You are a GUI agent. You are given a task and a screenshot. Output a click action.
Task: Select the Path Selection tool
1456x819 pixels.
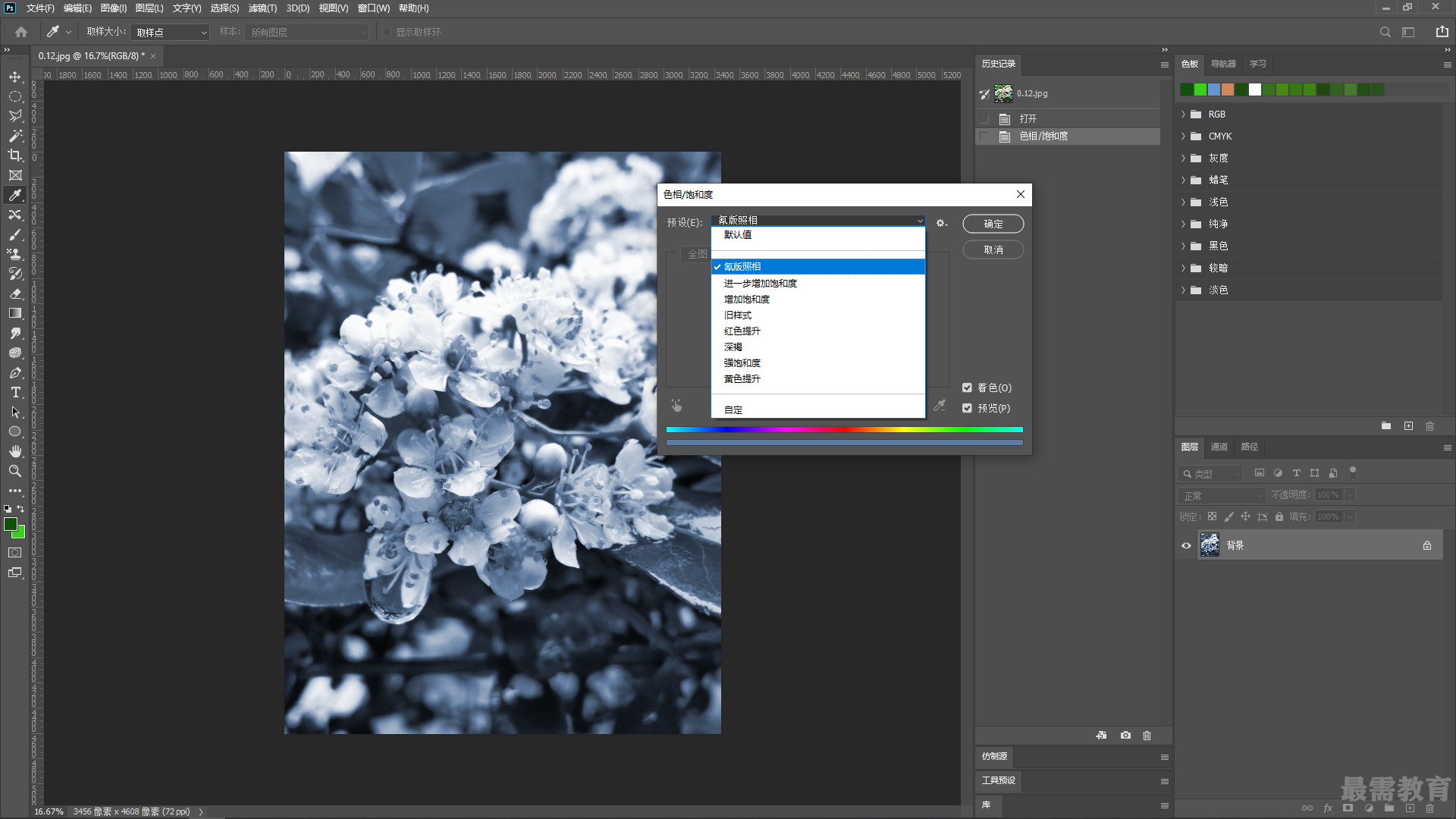[15, 412]
